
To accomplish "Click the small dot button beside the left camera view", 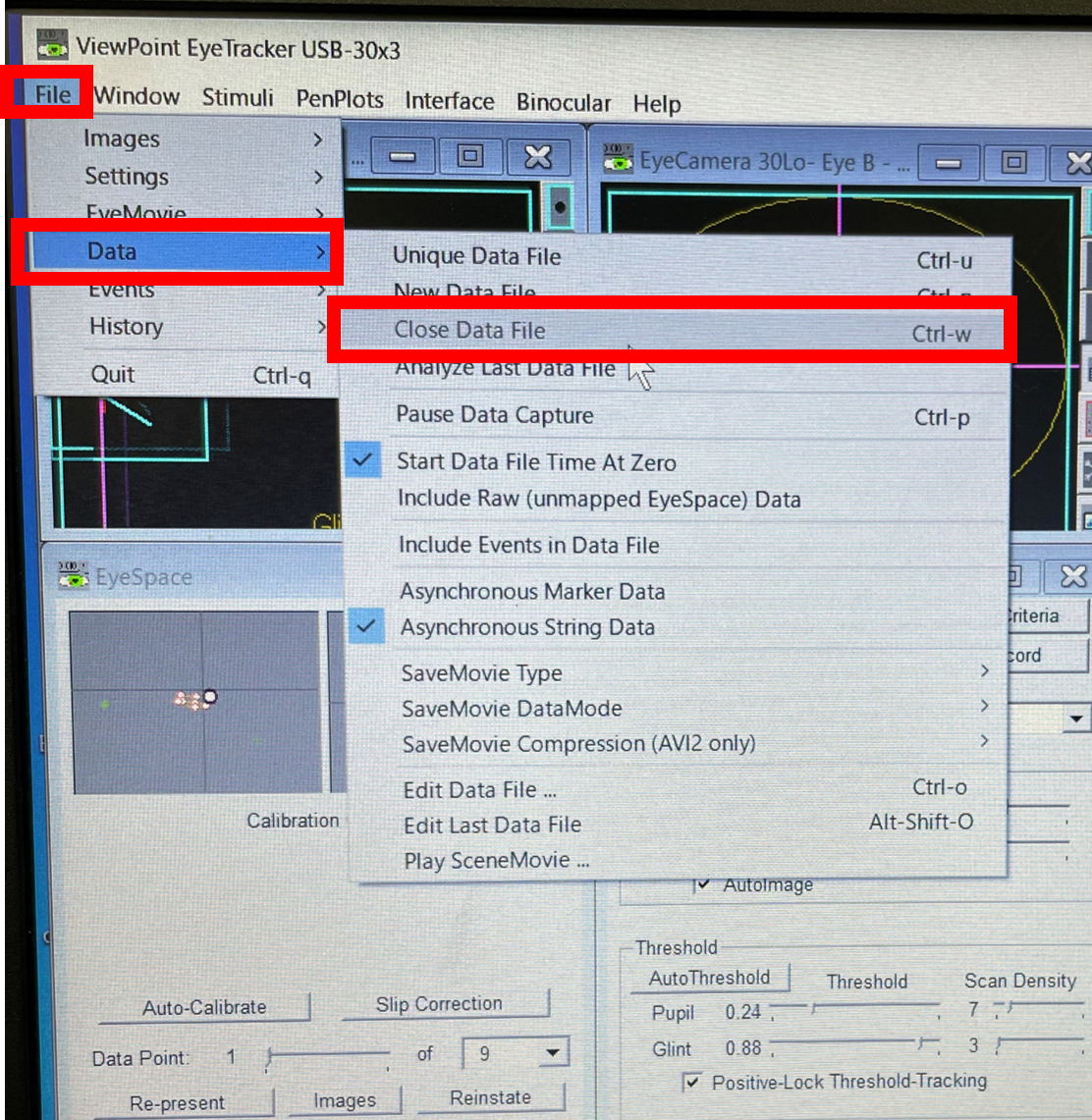I will 561,206.
